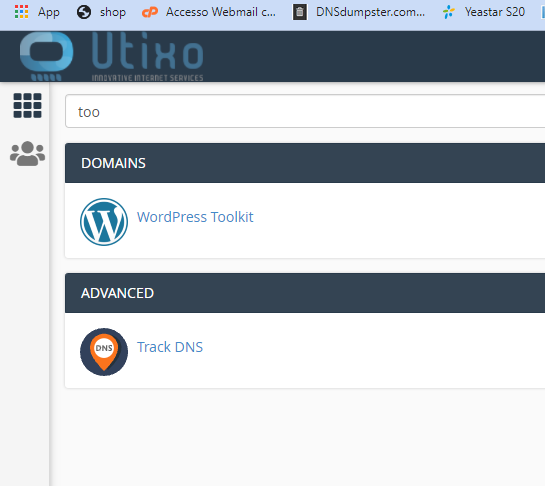Open the Yeastar S20 bookmark label

495,12
